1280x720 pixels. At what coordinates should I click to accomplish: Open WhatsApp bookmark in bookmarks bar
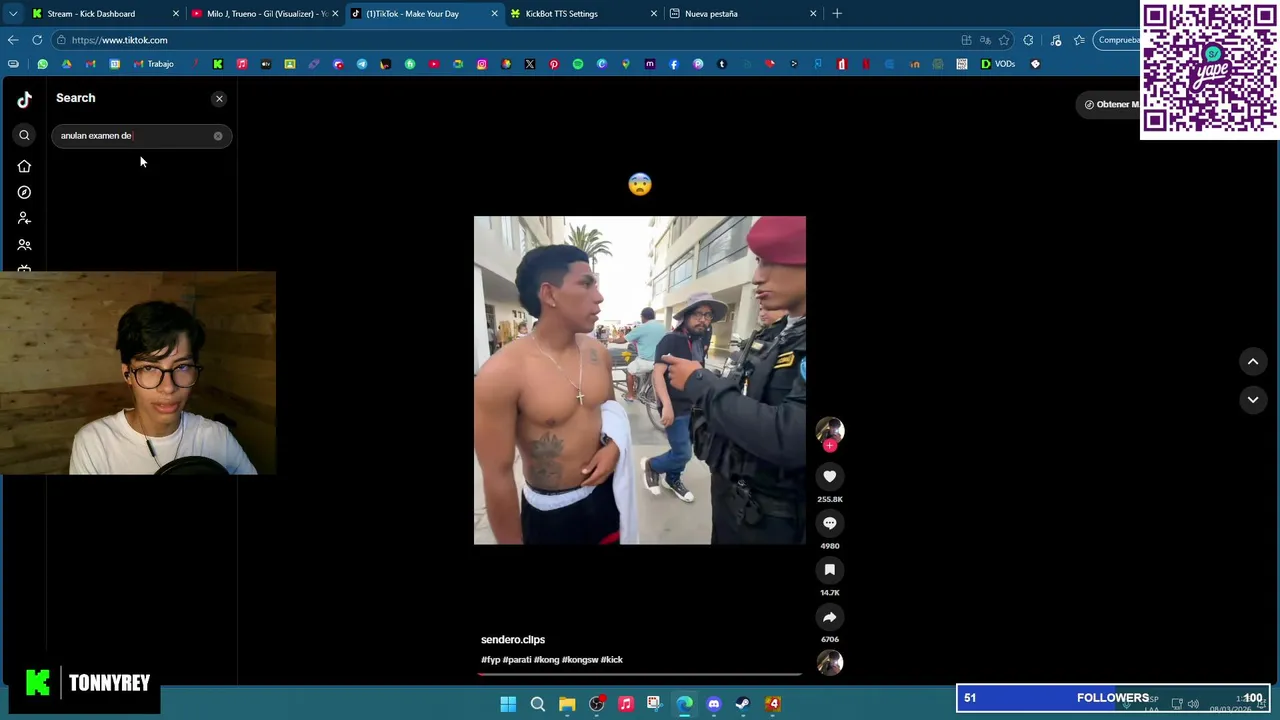pos(42,64)
